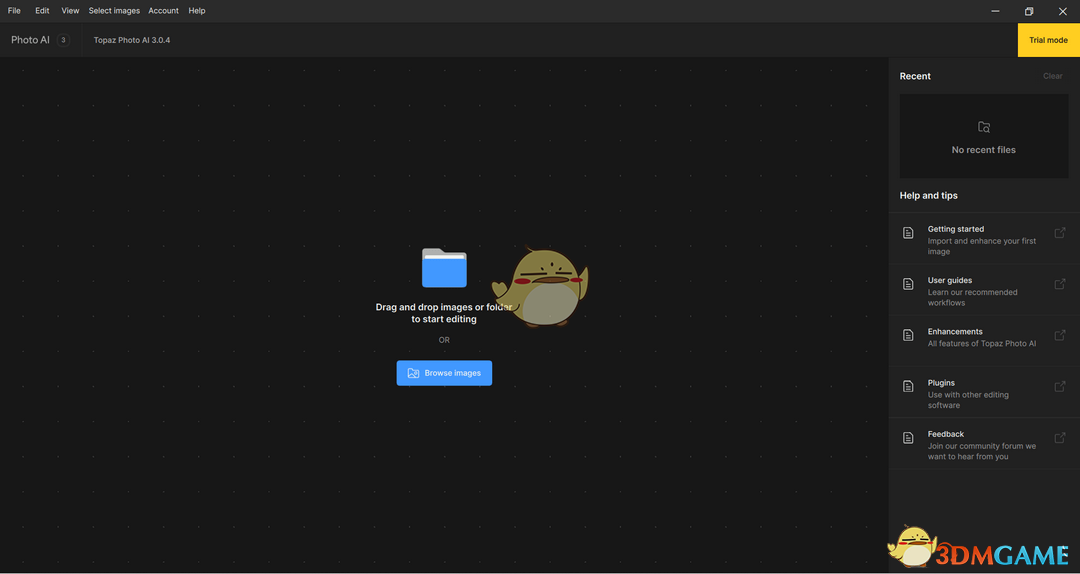Minimize the Topaz Photo AI window
The width and height of the screenshot is (1080, 574).
[995, 11]
